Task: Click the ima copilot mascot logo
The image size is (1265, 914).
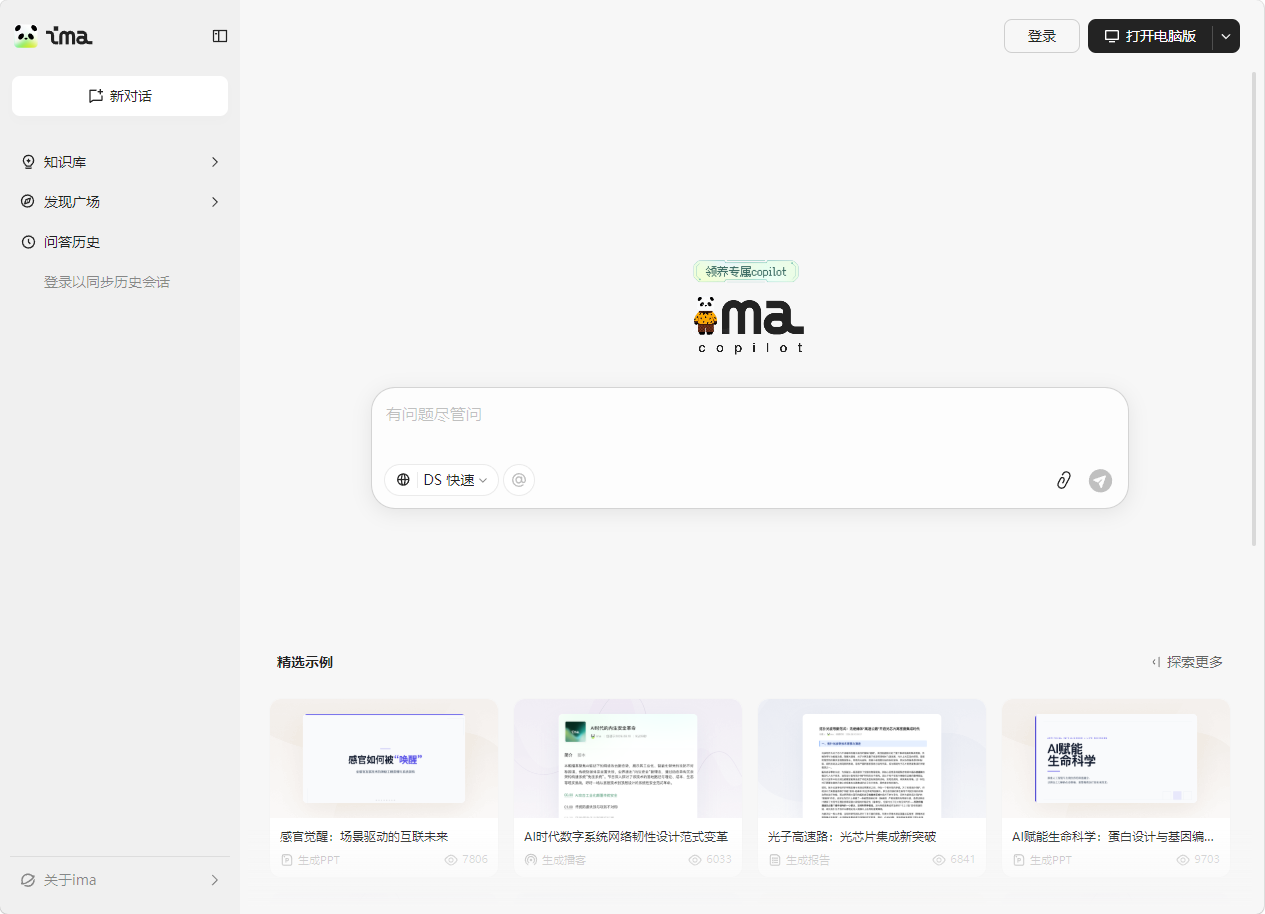Action: [x=749, y=324]
